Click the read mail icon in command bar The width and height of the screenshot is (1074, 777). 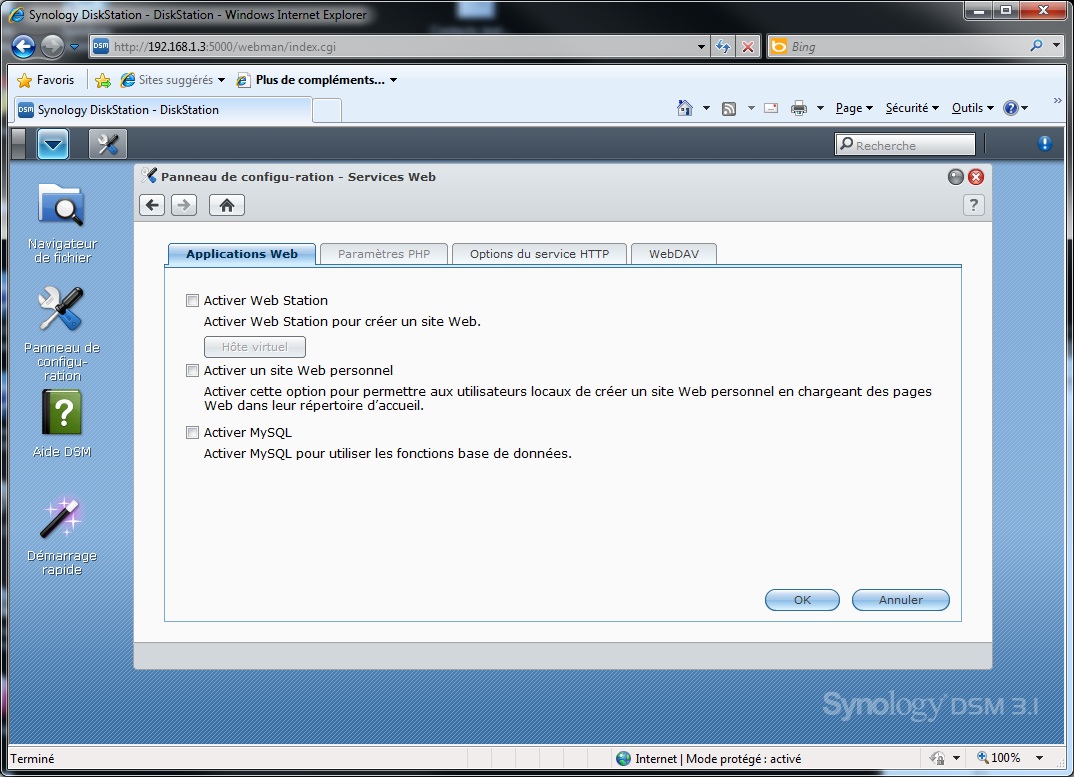pyautogui.click(x=771, y=108)
